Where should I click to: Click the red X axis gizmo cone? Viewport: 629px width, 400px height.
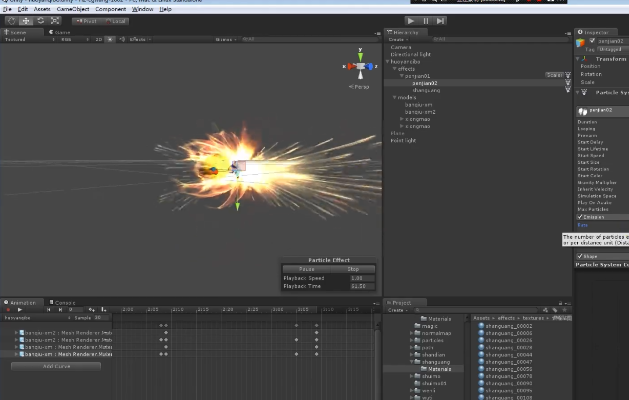click(x=351, y=66)
